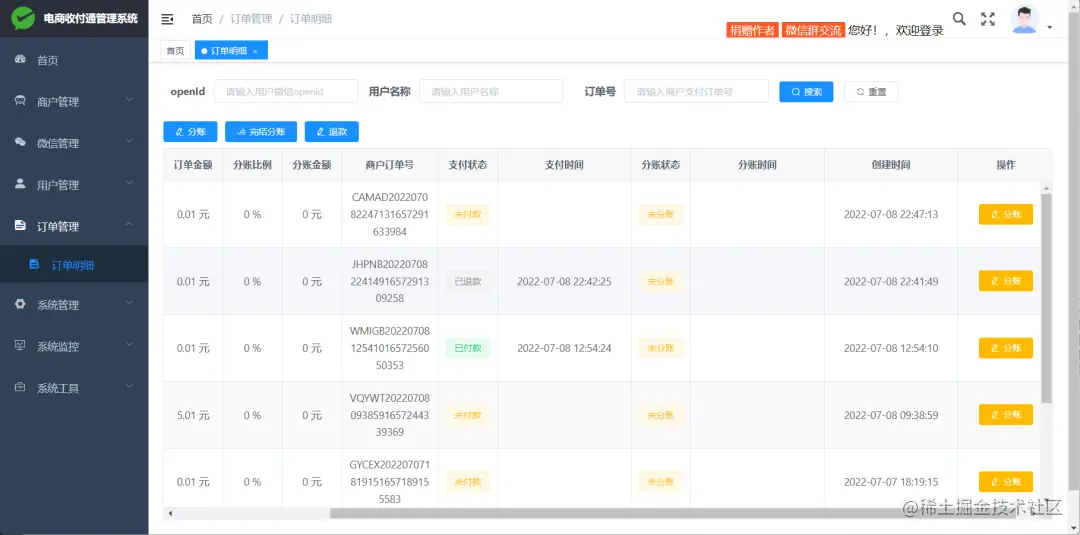The image size is (1080, 535).
Task: Expand 系统管理 menu chevron
Action: [x=129, y=304]
